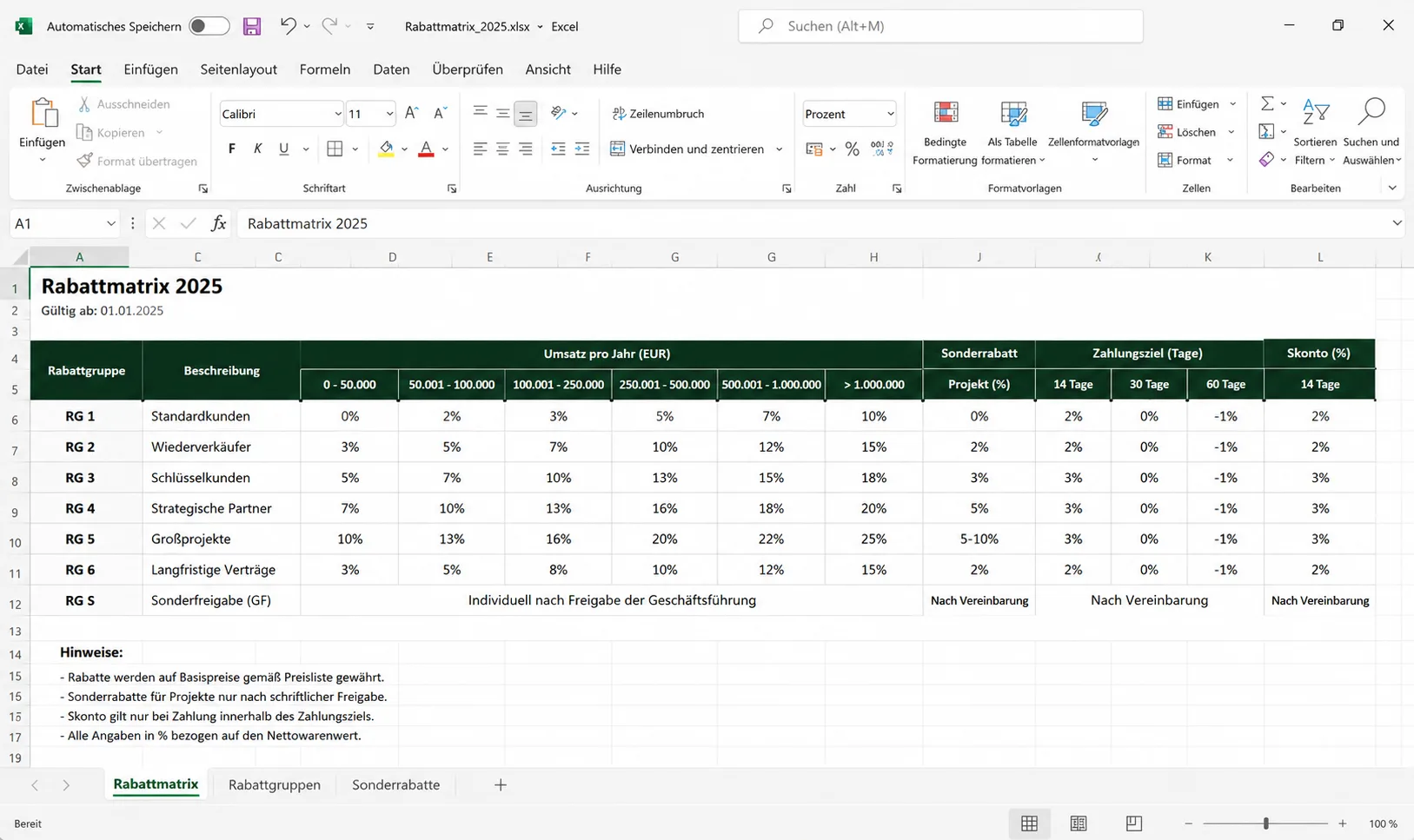Increase indent in alignment group

pyautogui.click(x=582, y=149)
